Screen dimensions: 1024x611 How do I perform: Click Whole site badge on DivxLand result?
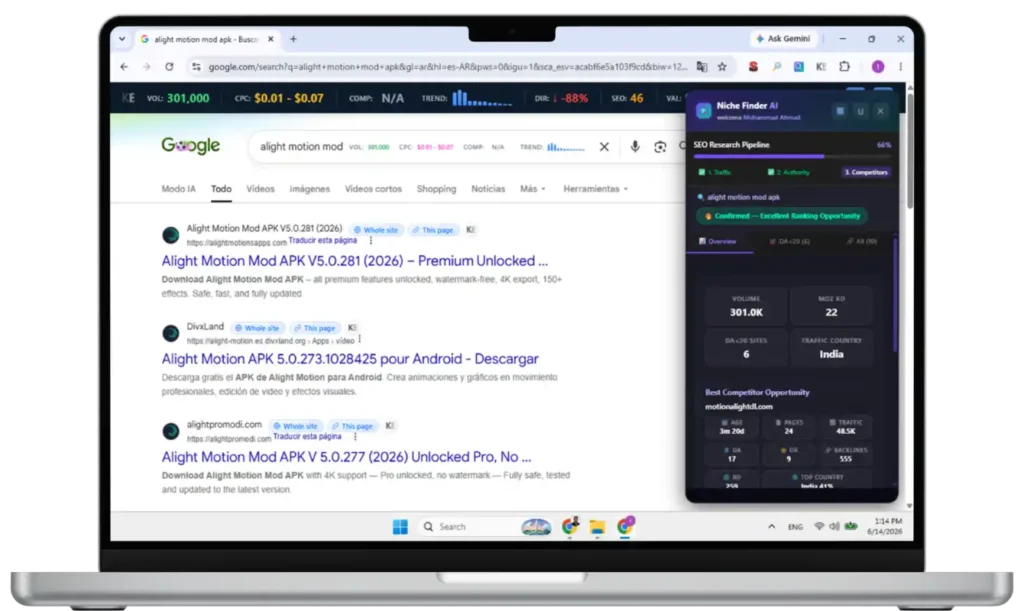click(x=257, y=328)
